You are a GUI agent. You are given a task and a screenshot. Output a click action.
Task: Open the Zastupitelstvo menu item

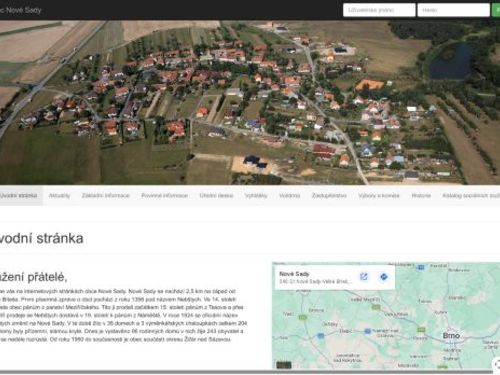[x=329, y=196]
